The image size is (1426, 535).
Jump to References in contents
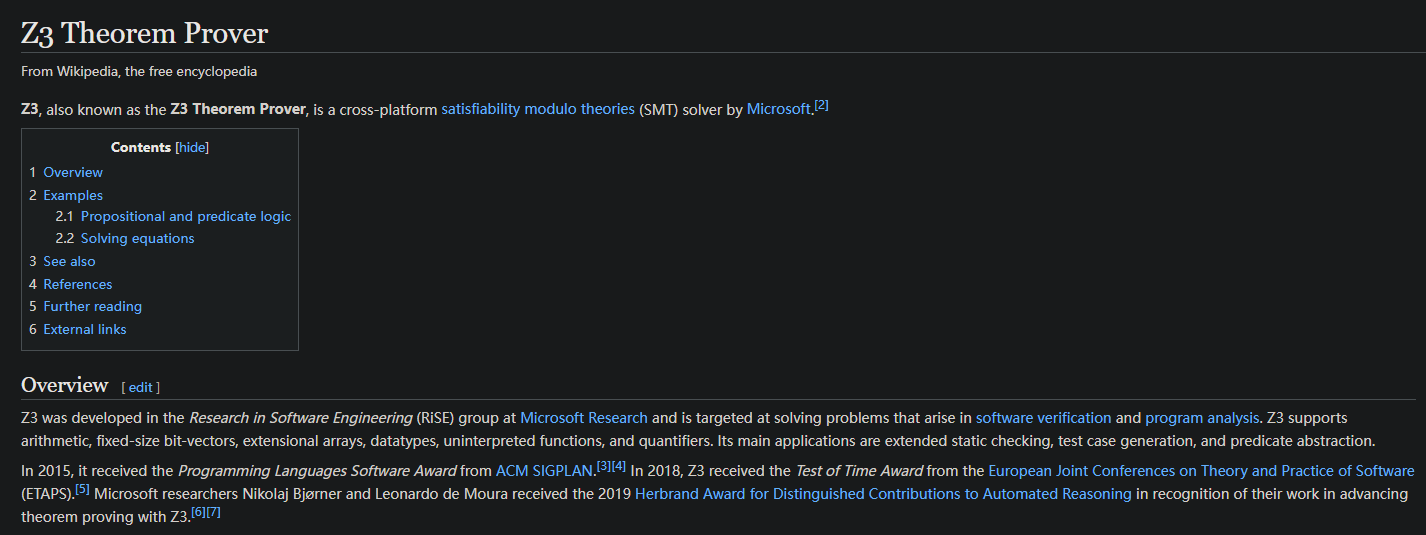coord(78,284)
